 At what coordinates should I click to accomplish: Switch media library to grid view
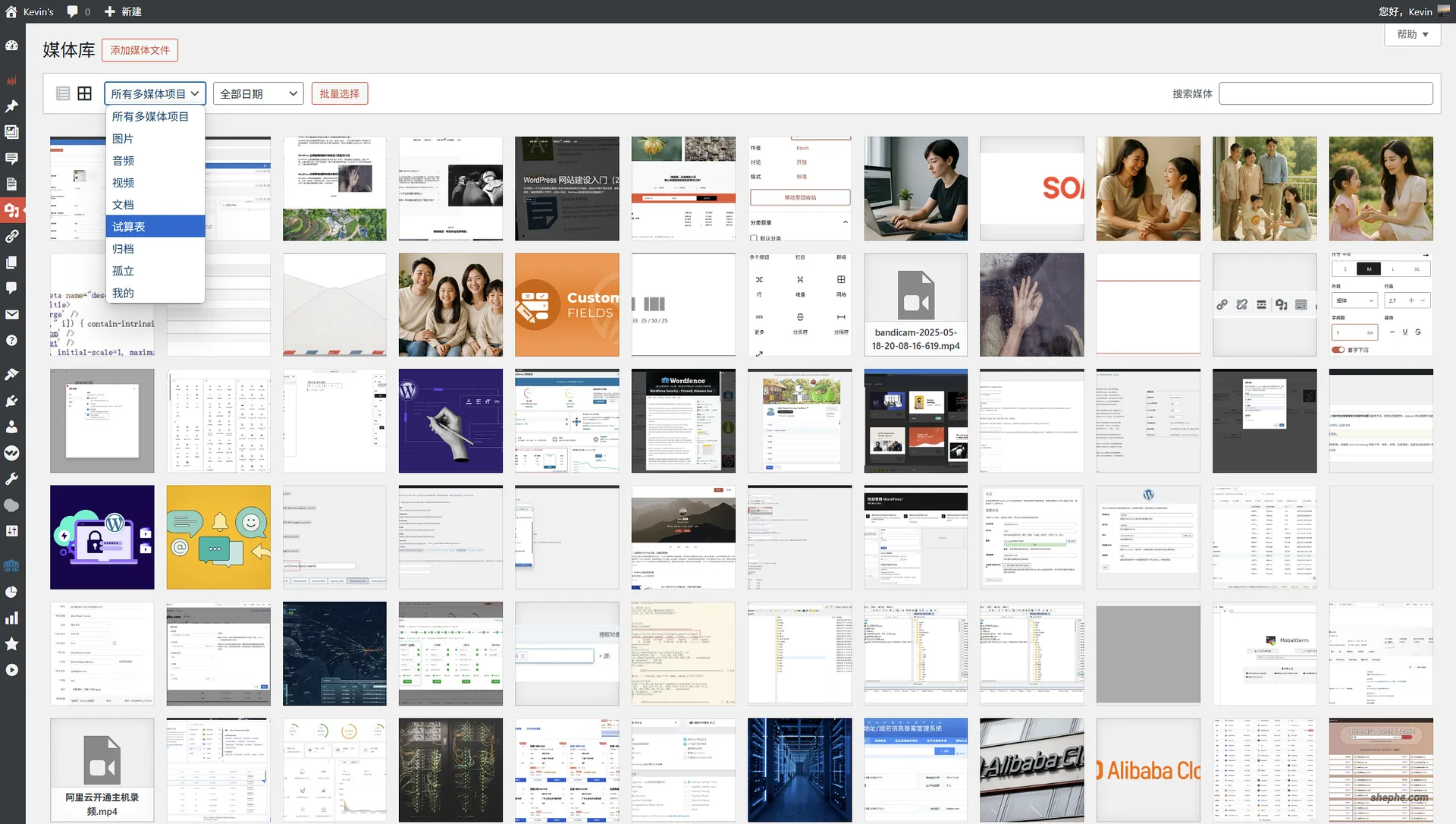[85, 93]
